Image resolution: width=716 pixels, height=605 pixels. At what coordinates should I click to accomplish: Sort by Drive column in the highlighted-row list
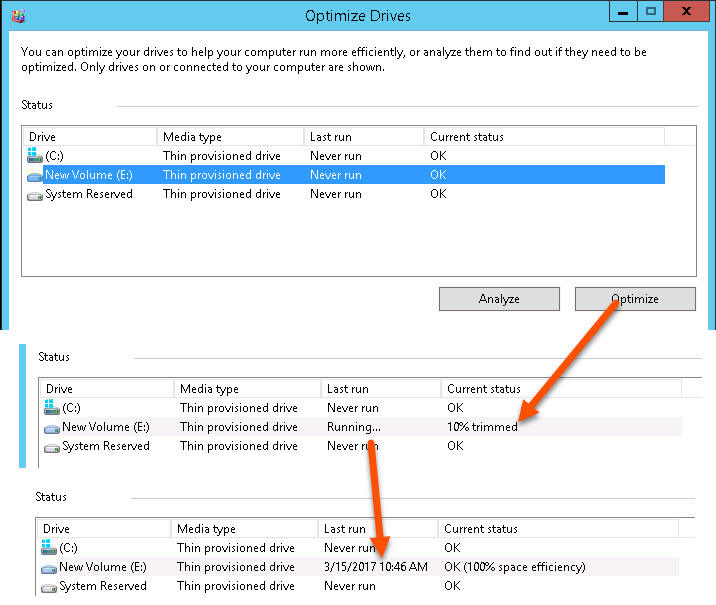[90, 137]
